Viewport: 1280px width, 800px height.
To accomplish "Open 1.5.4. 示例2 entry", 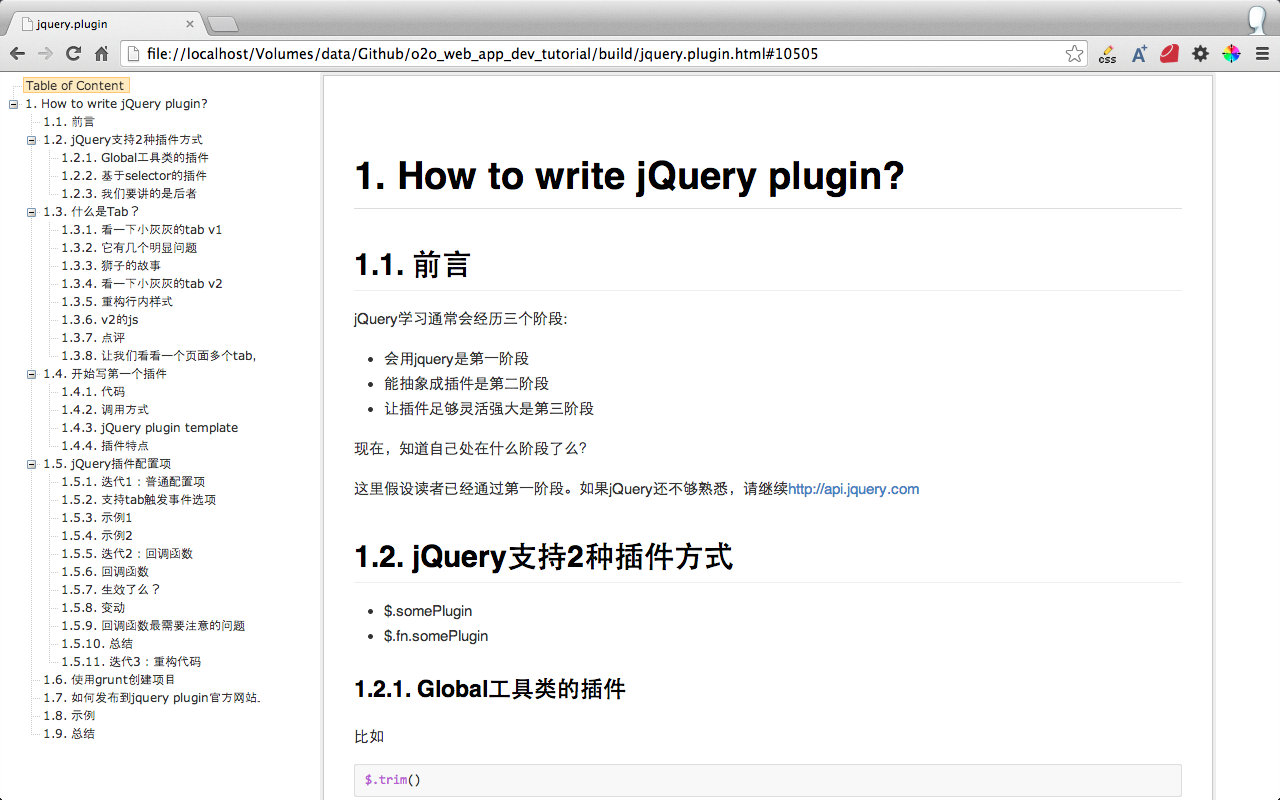I will (97, 536).
